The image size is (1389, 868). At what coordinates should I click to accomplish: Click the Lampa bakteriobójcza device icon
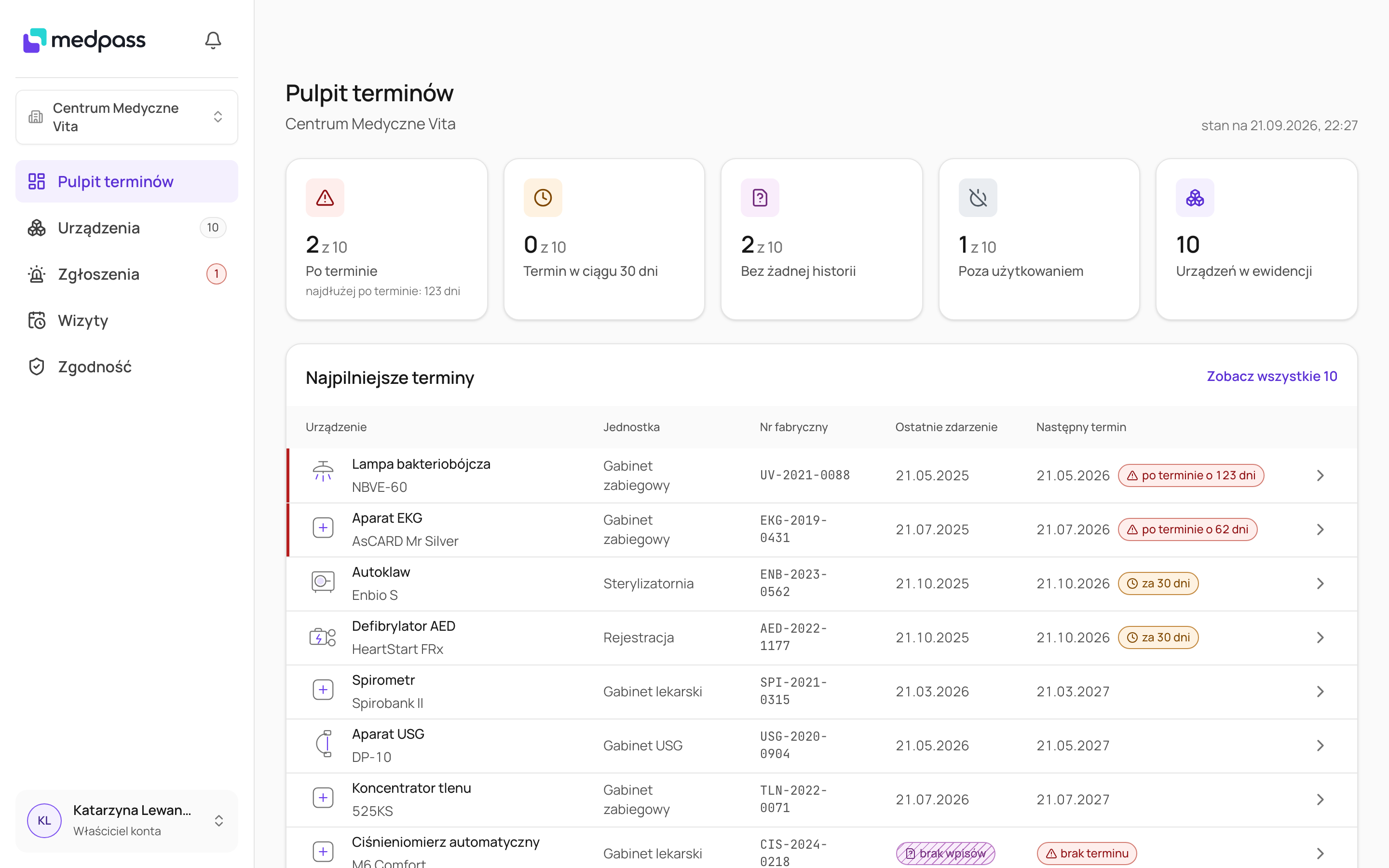[323, 471]
